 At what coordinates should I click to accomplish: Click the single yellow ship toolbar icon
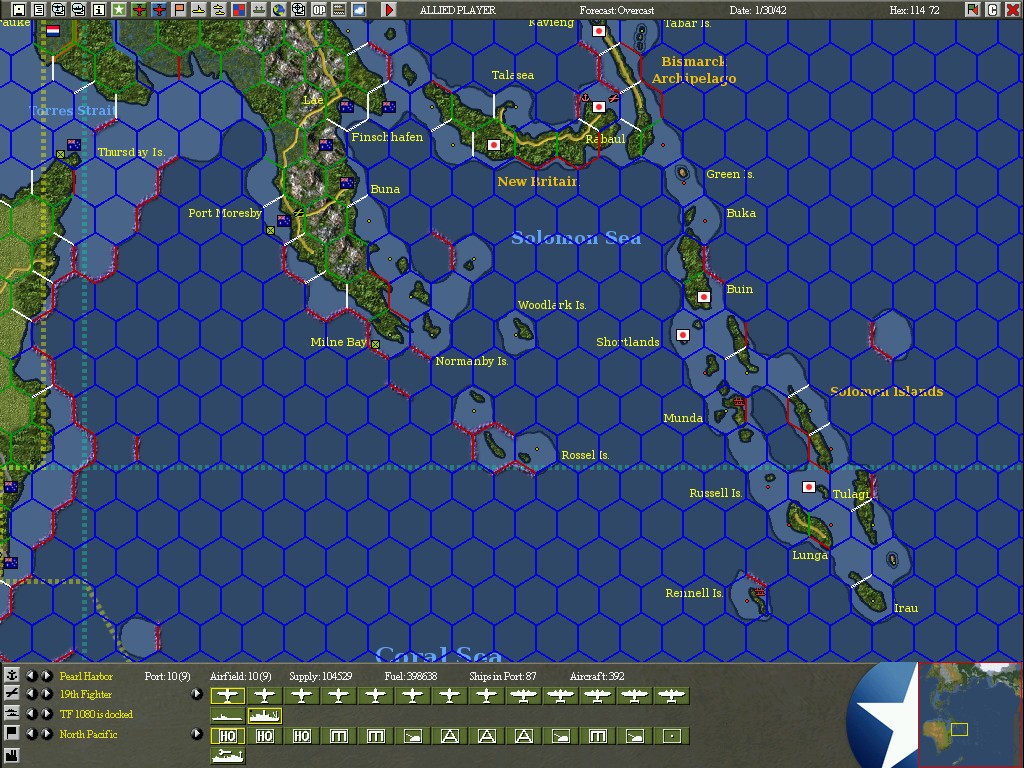point(199,9)
